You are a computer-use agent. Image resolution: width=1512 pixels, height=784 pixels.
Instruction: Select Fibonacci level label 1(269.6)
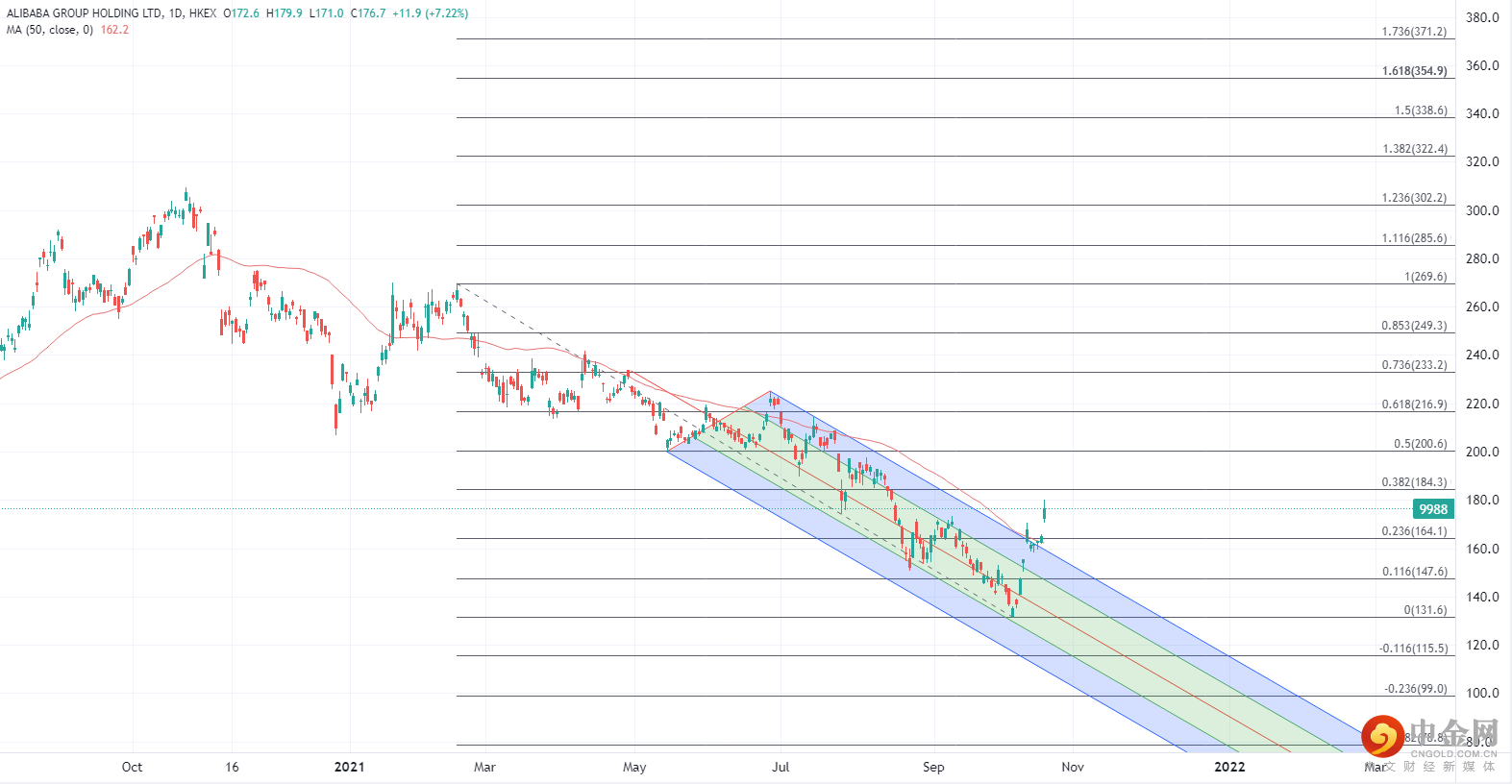(1425, 277)
